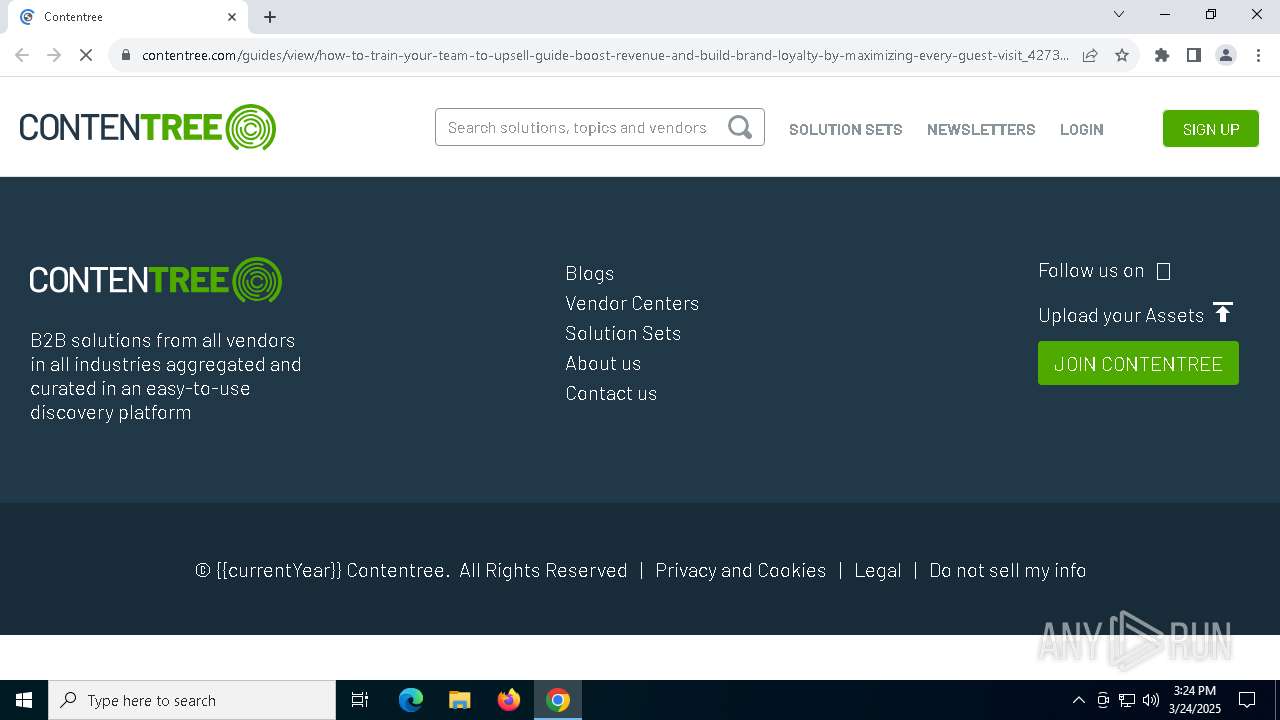Viewport: 1280px width, 720px height.
Task: Click the Follow us on social icon
Action: coord(1163,271)
